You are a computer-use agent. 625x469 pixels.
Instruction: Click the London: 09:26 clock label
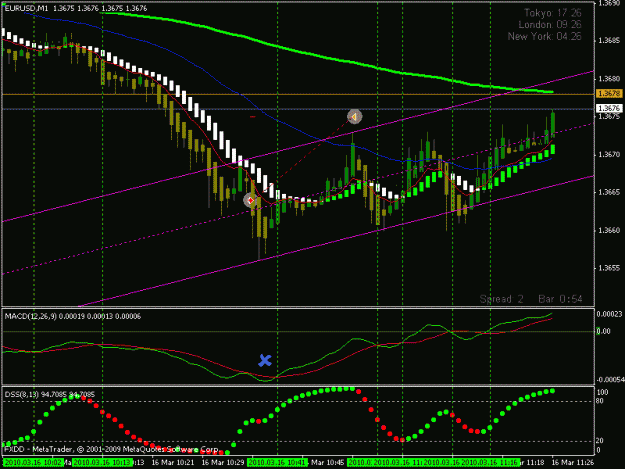point(550,25)
